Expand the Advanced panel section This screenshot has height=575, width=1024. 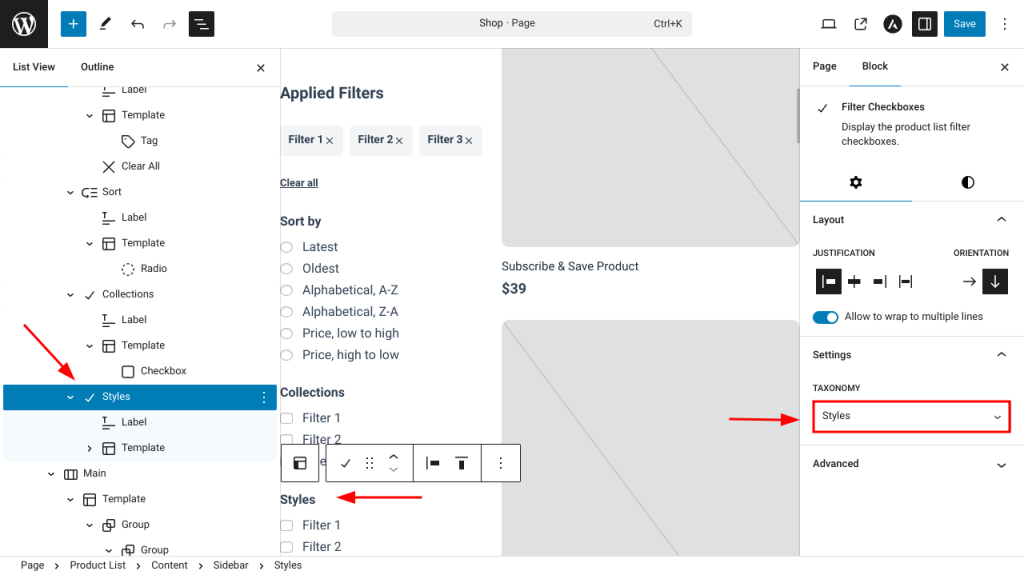911,464
